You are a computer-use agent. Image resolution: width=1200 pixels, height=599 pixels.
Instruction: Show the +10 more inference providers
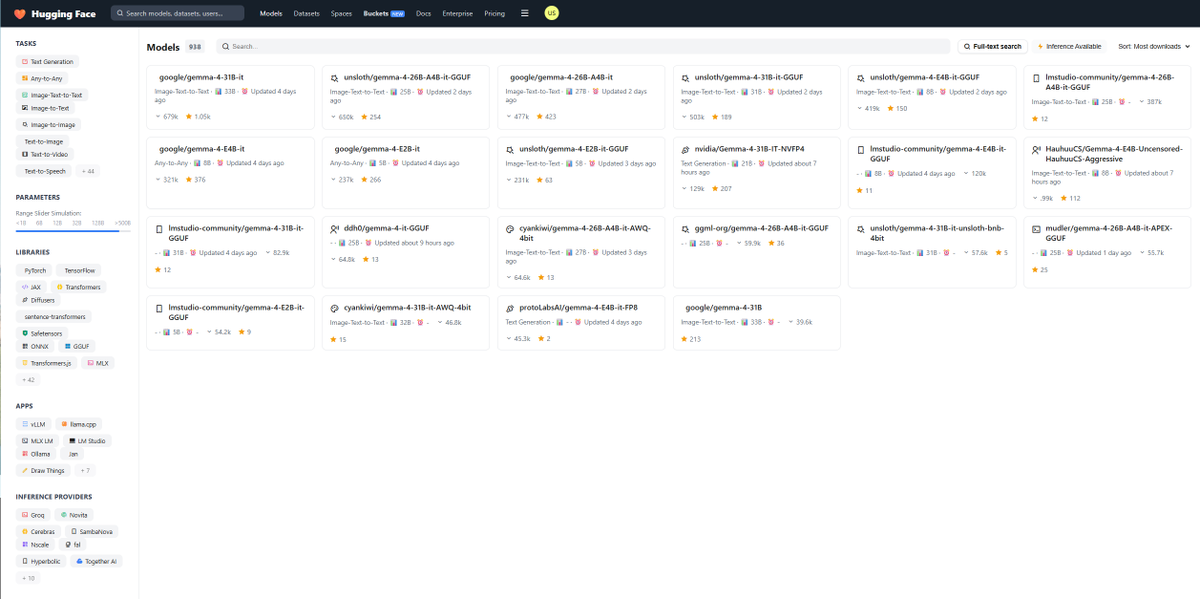pos(30,577)
